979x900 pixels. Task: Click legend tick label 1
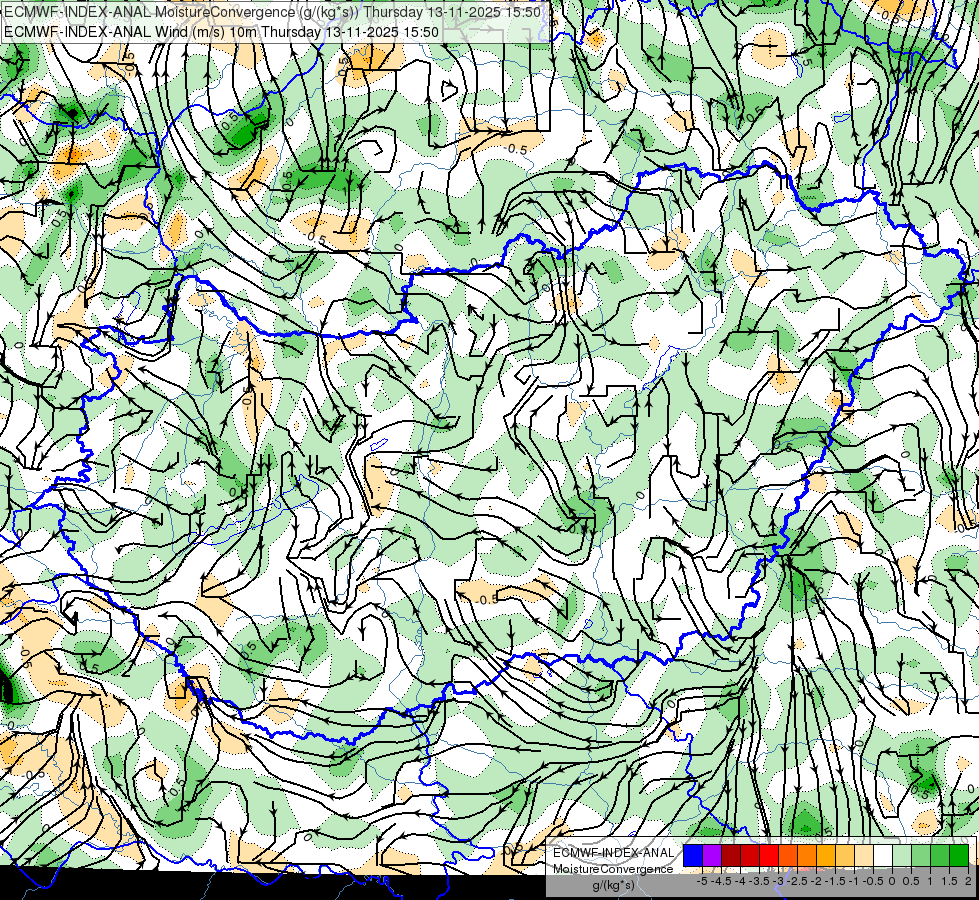[x=930, y=881]
